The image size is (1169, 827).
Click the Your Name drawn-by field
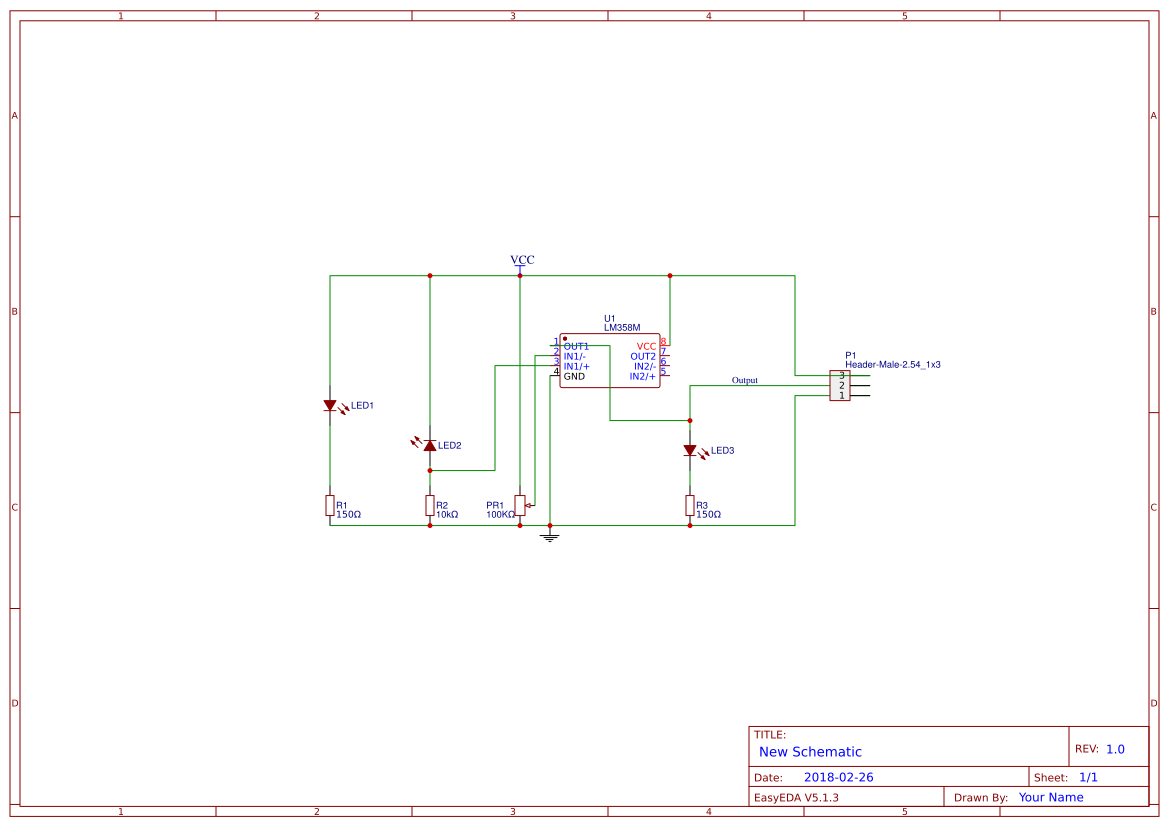click(1050, 796)
